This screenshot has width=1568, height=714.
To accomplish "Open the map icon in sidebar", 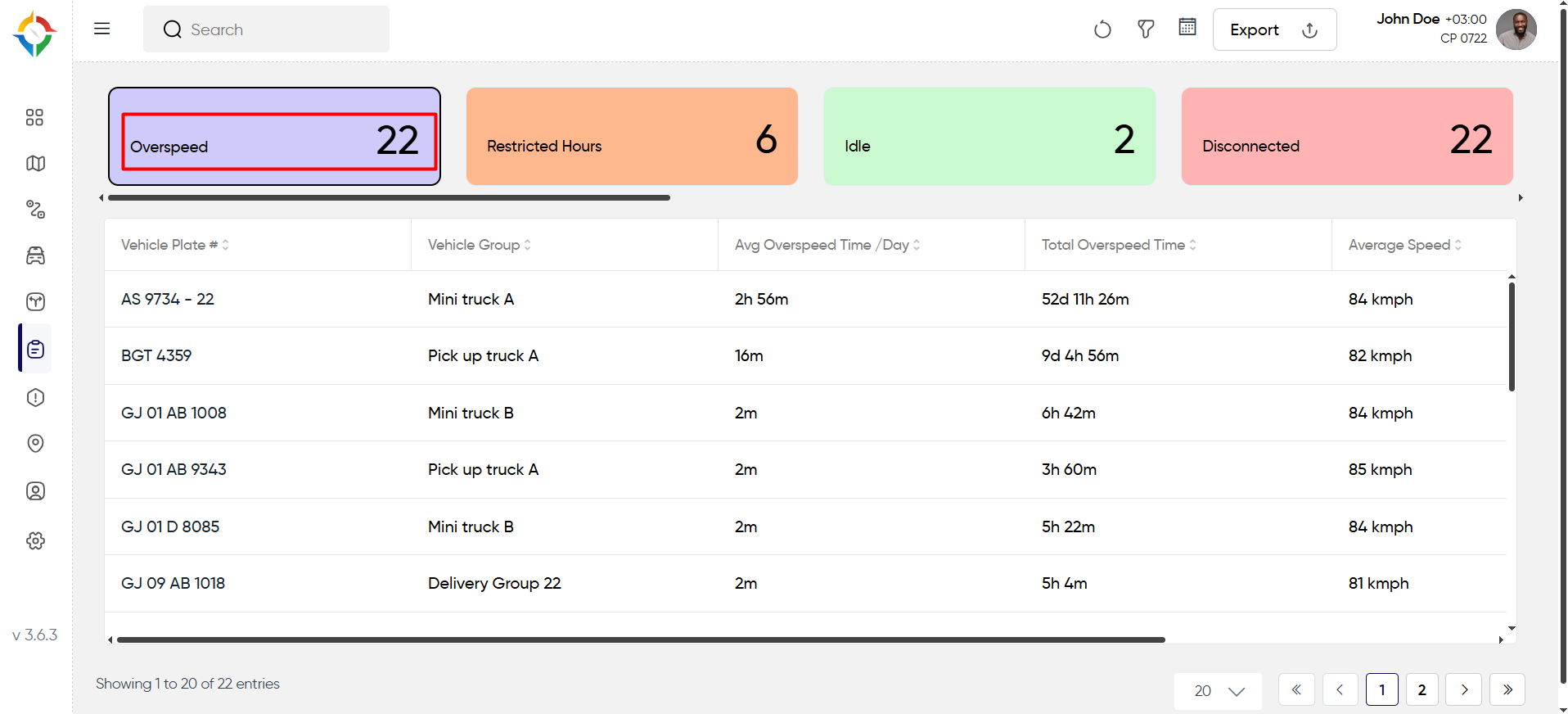I will (x=35, y=164).
